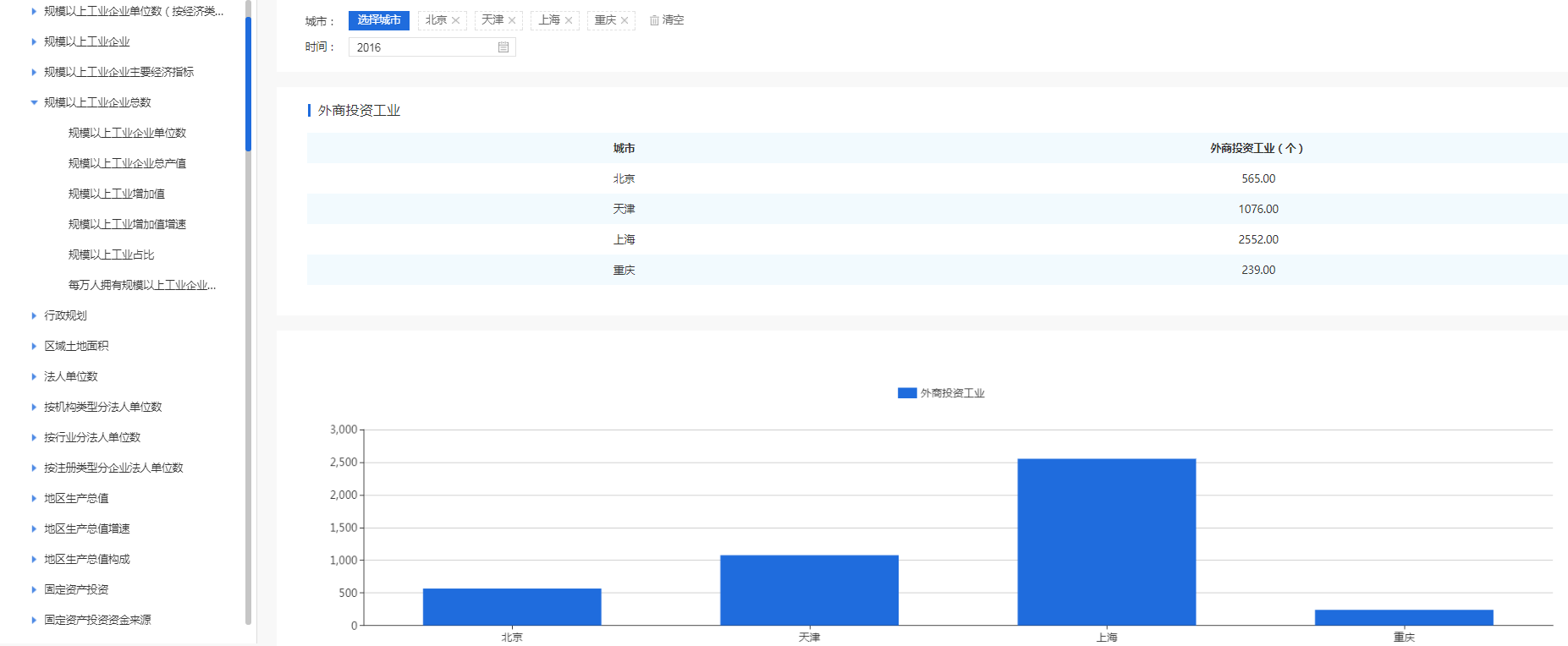Click the 选择城市 button
Image resolution: width=1568 pixels, height=646 pixels.
[379, 20]
